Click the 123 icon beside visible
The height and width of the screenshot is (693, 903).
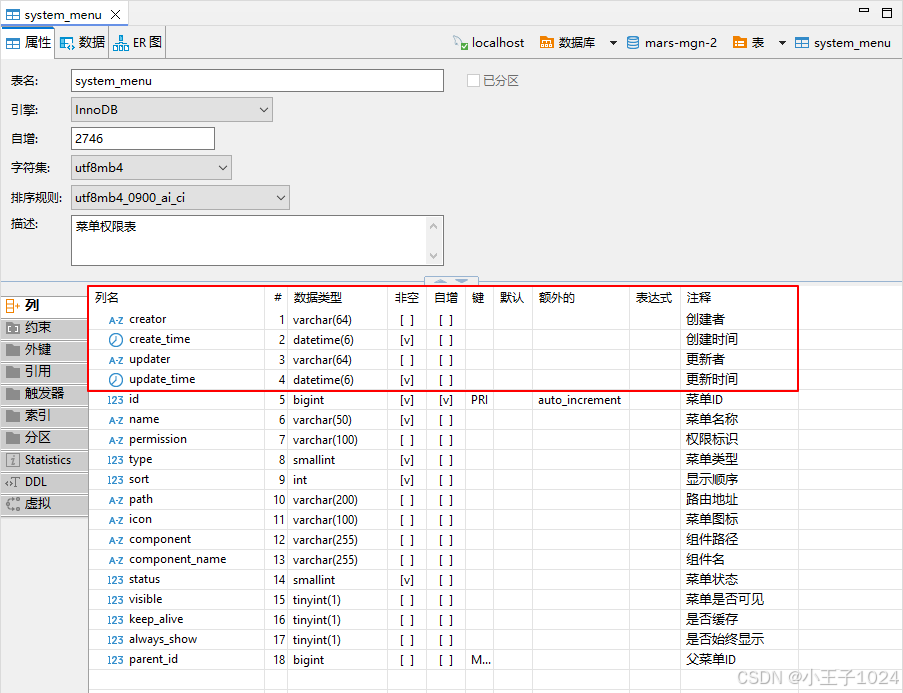pos(115,600)
